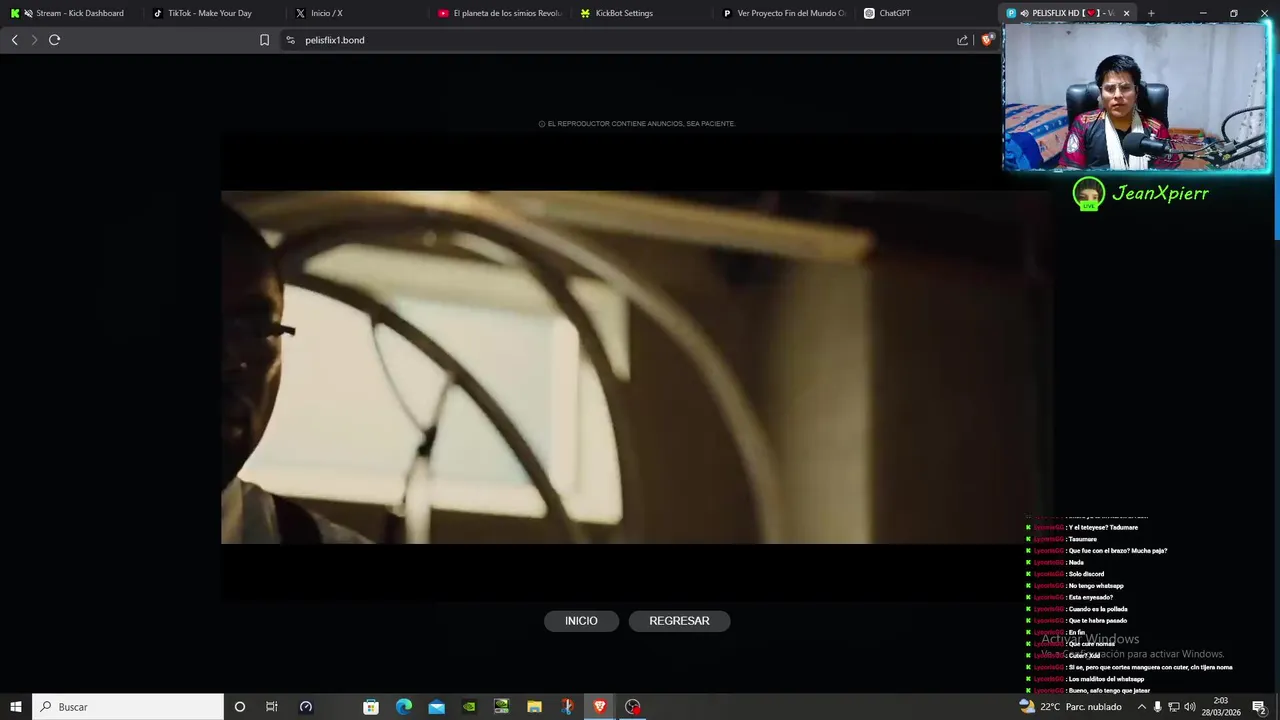The height and width of the screenshot is (720, 1280).
Task: Open El planeta de los simios tab
Action: (500, 13)
